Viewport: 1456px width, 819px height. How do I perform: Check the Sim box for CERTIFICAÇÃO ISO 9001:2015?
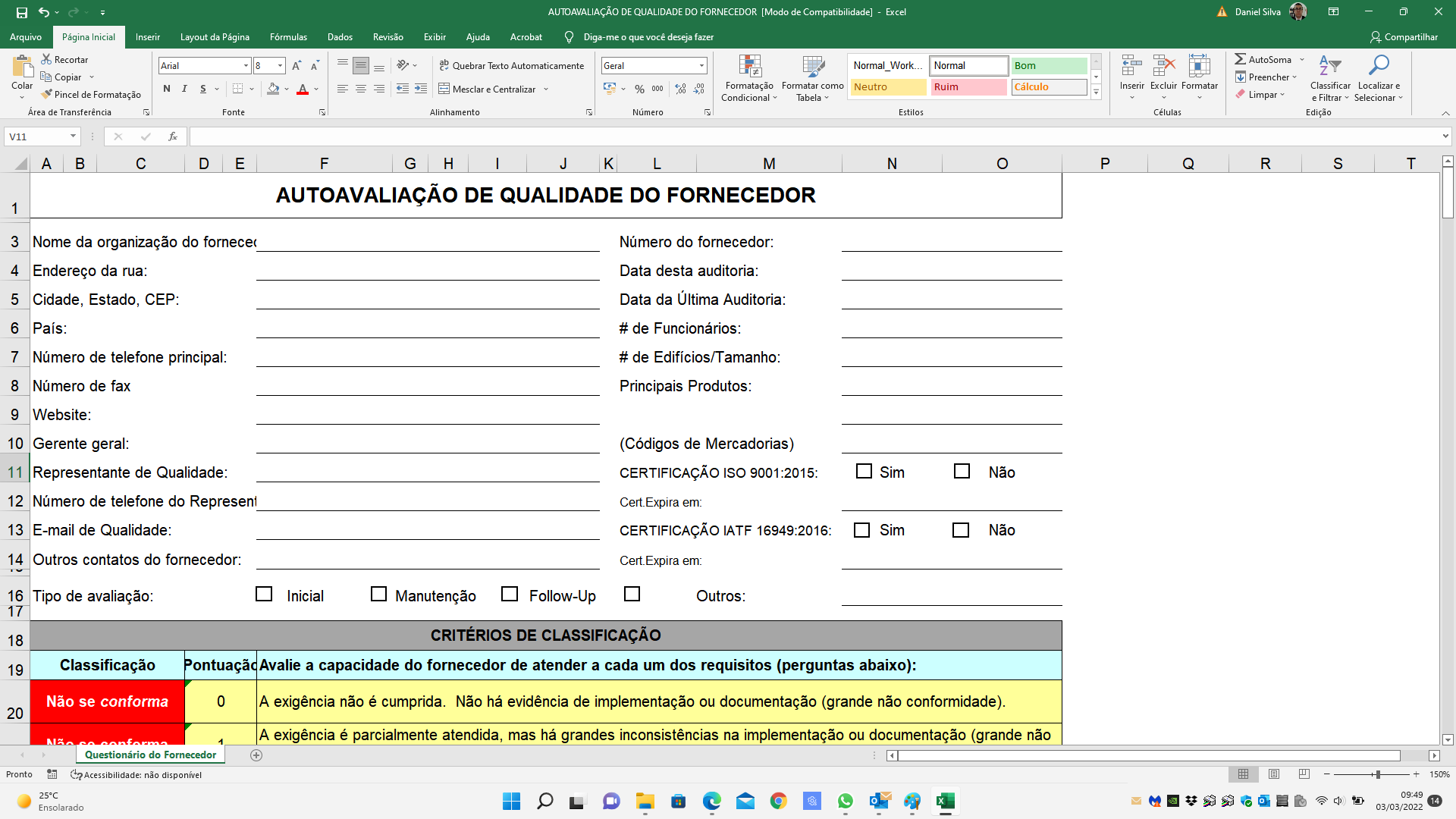coord(864,471)
